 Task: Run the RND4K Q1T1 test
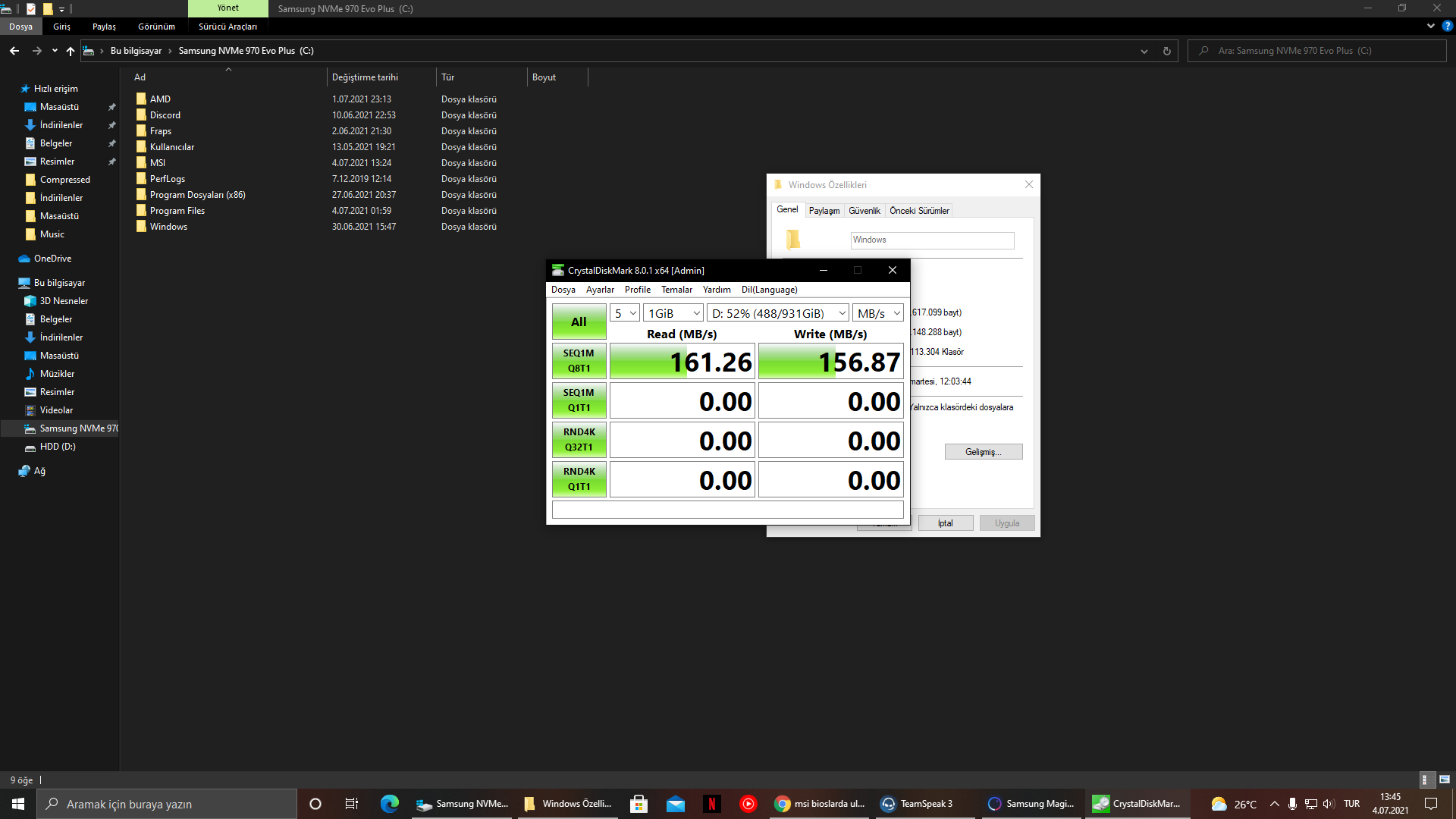click(x=579, y=479)
